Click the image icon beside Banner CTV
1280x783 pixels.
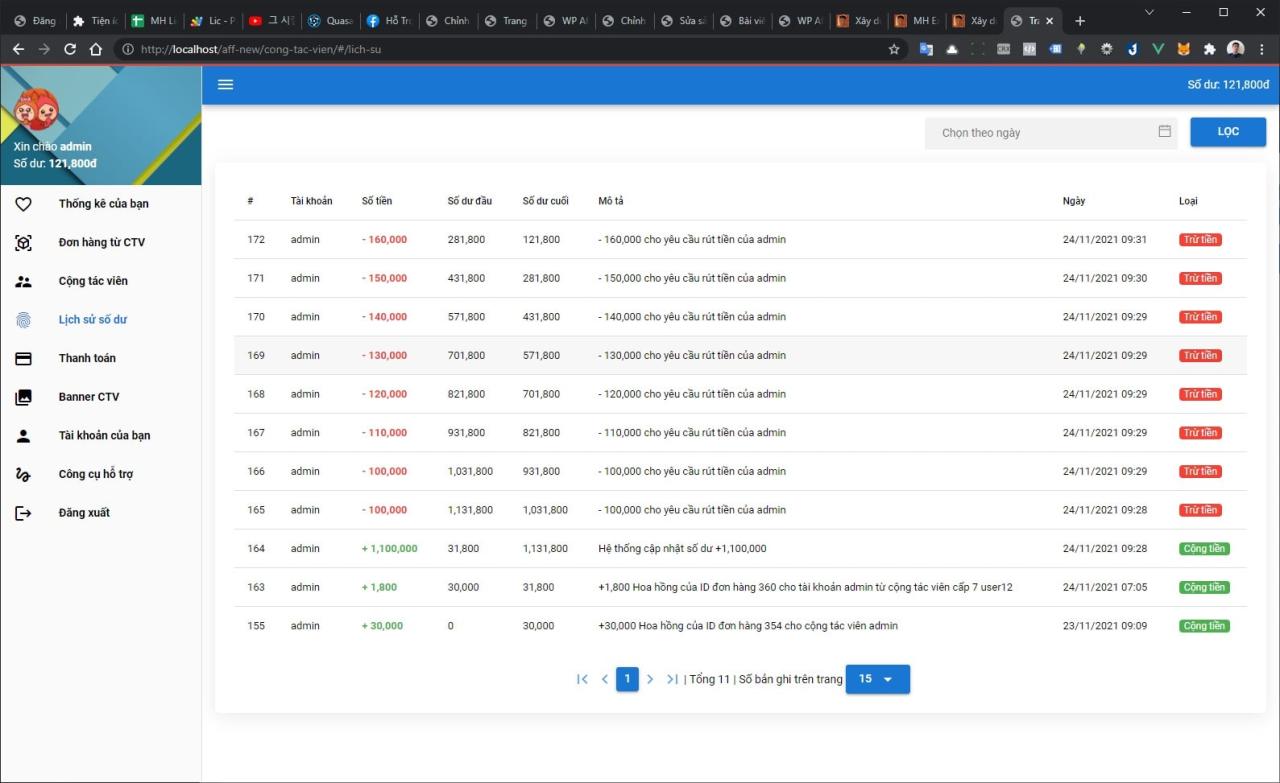tap(23, 396)
